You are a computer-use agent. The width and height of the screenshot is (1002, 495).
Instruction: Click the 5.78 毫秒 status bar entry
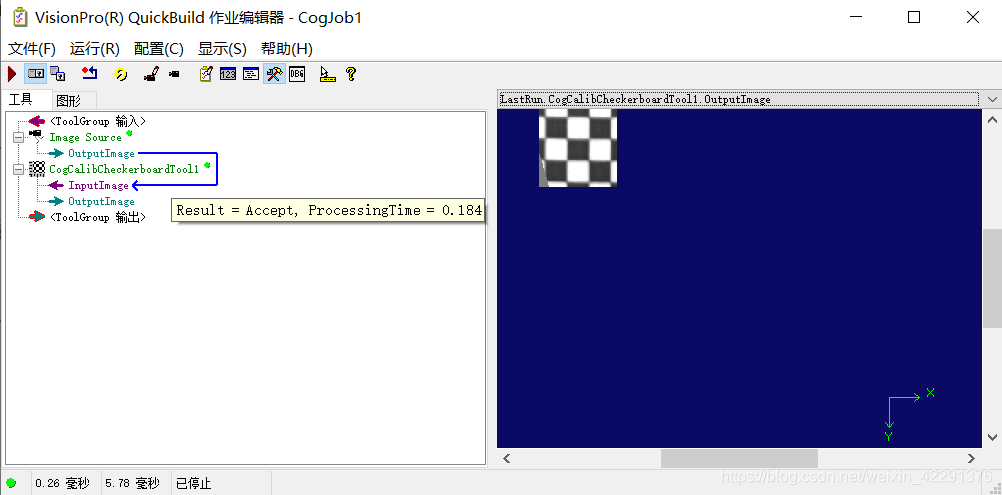pyautogui.click(x=132, y=484)
